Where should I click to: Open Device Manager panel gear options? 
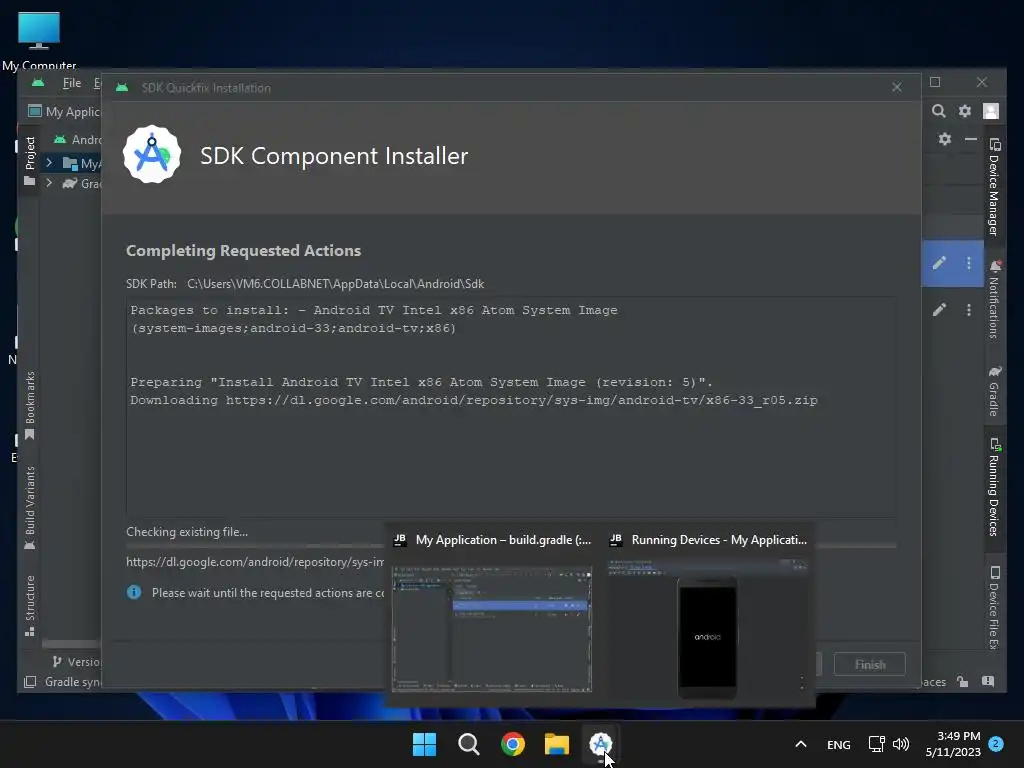coord(945,139)
